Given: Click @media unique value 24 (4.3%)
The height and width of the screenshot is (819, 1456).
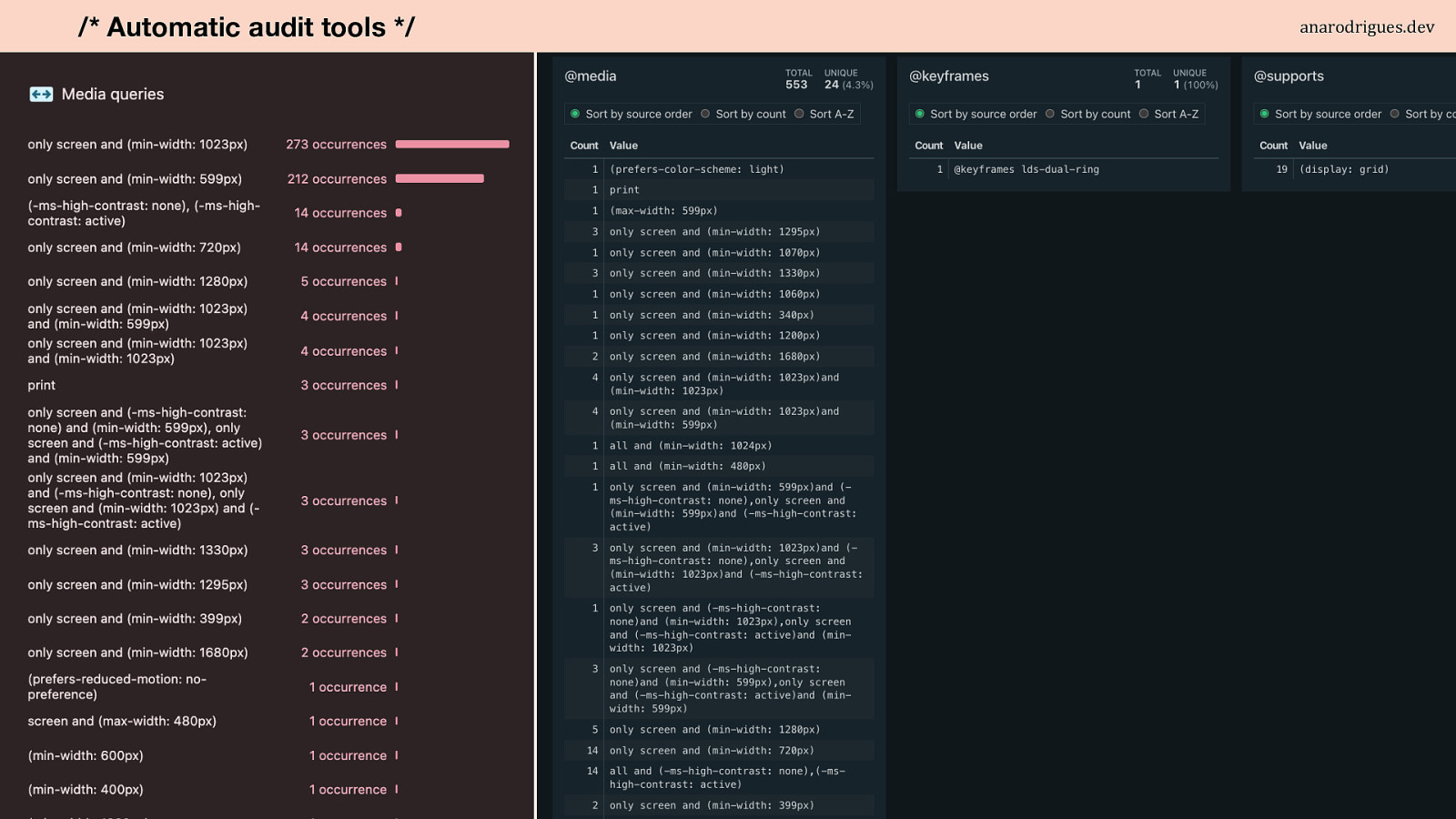Looking at the screenshot, I should [849, 85].
